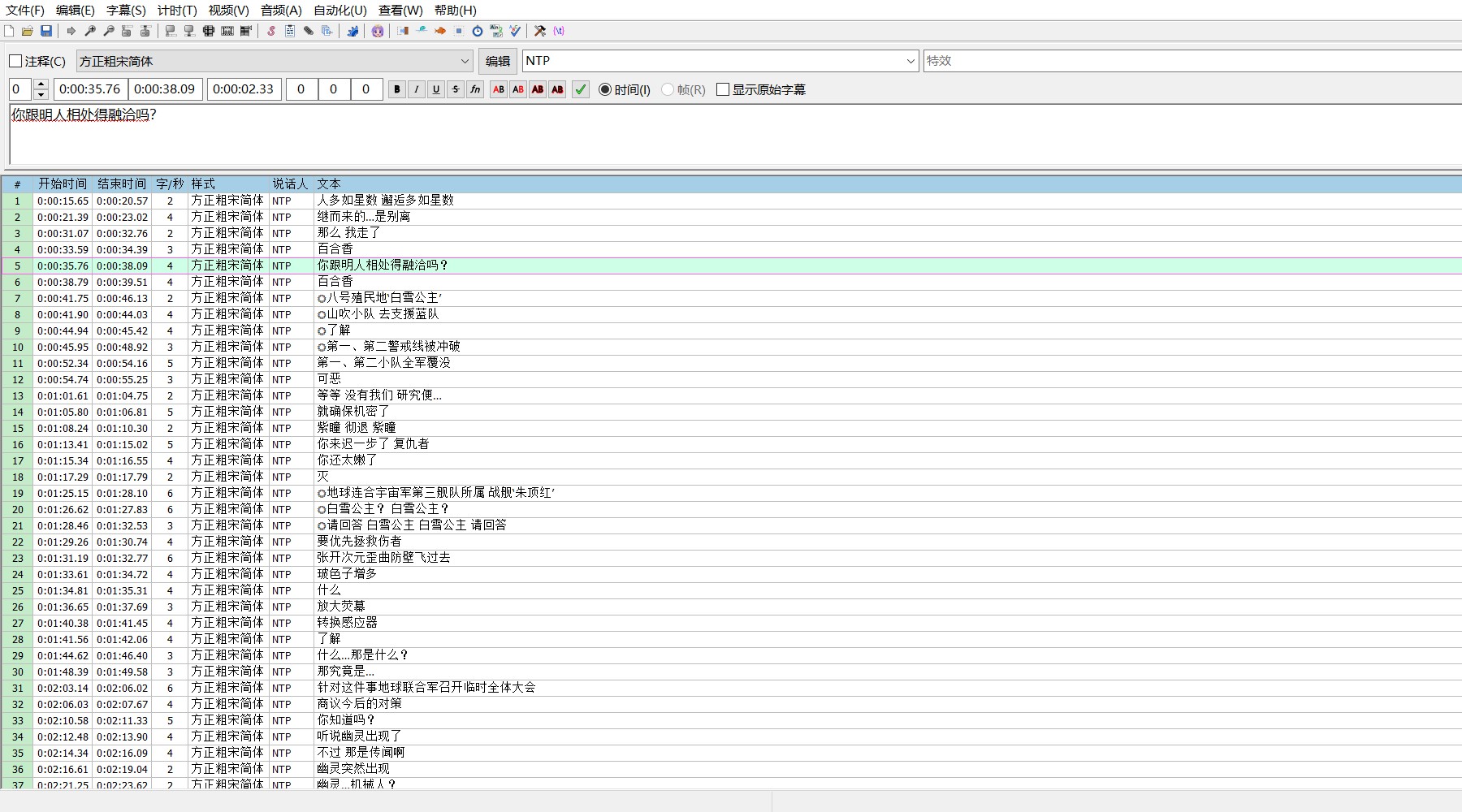Open the 文件(F) menu
This screenshot has width=1462, height=812.
[25, 11]
